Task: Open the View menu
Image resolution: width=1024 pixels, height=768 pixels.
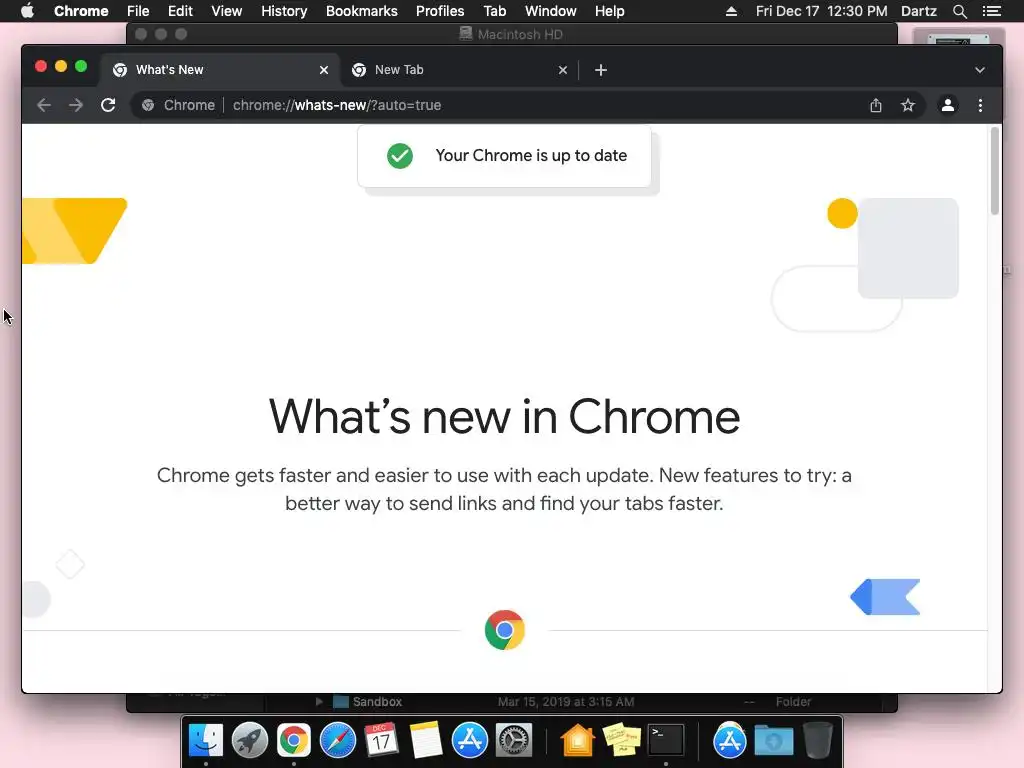Action: 227,11
